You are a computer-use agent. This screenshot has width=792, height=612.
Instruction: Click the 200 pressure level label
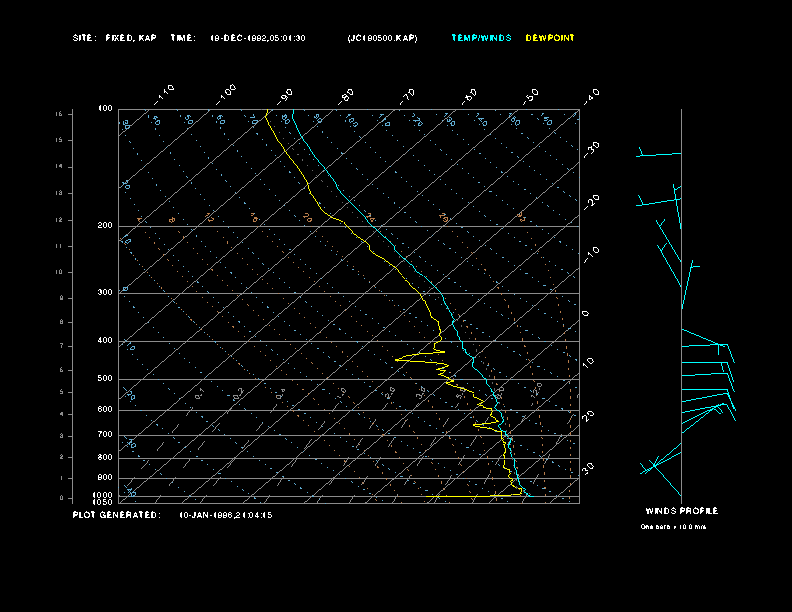pos(105,226)
